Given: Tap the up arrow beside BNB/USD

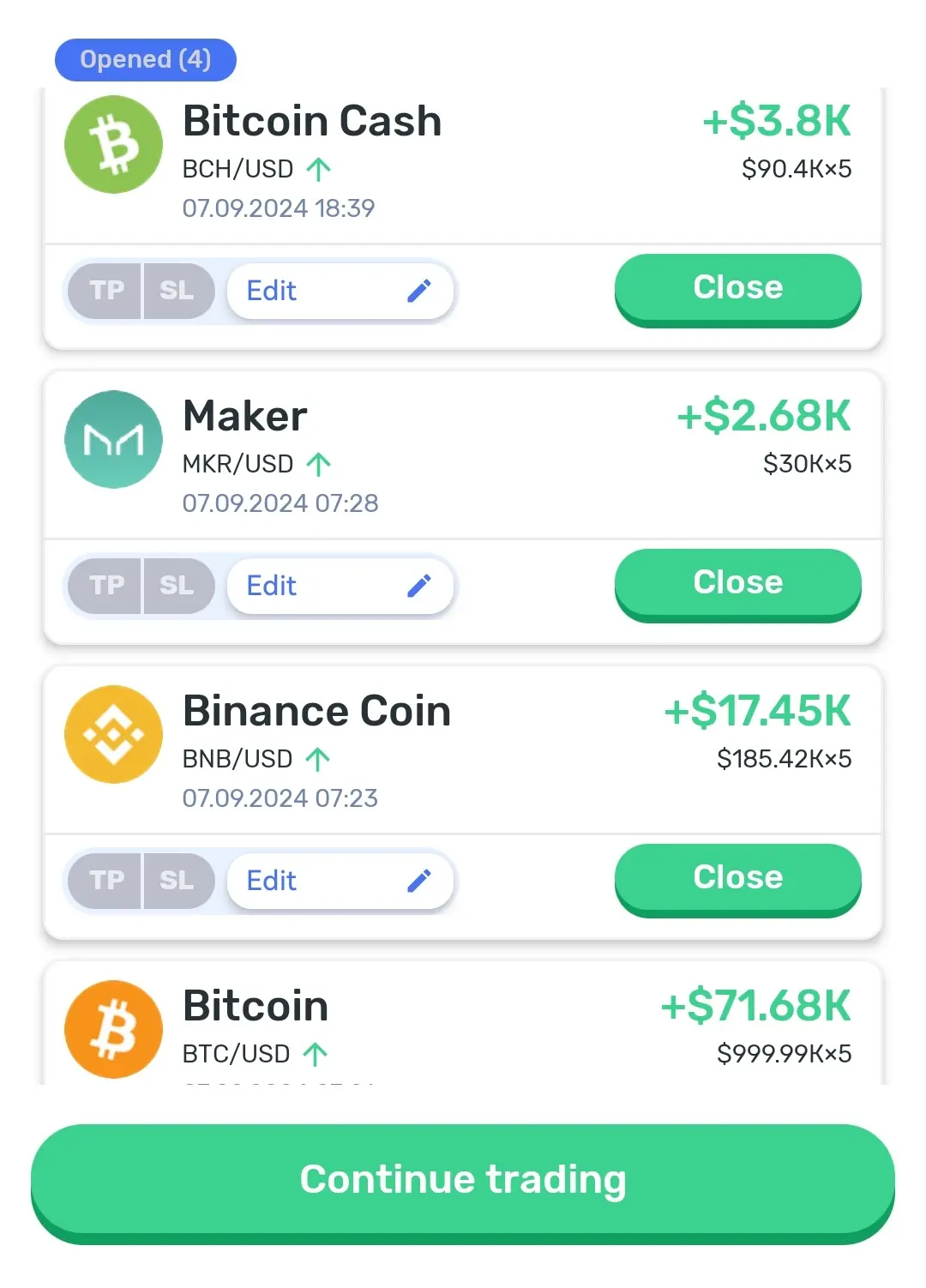Looking at the screenshot, I should tap(318, 759).
